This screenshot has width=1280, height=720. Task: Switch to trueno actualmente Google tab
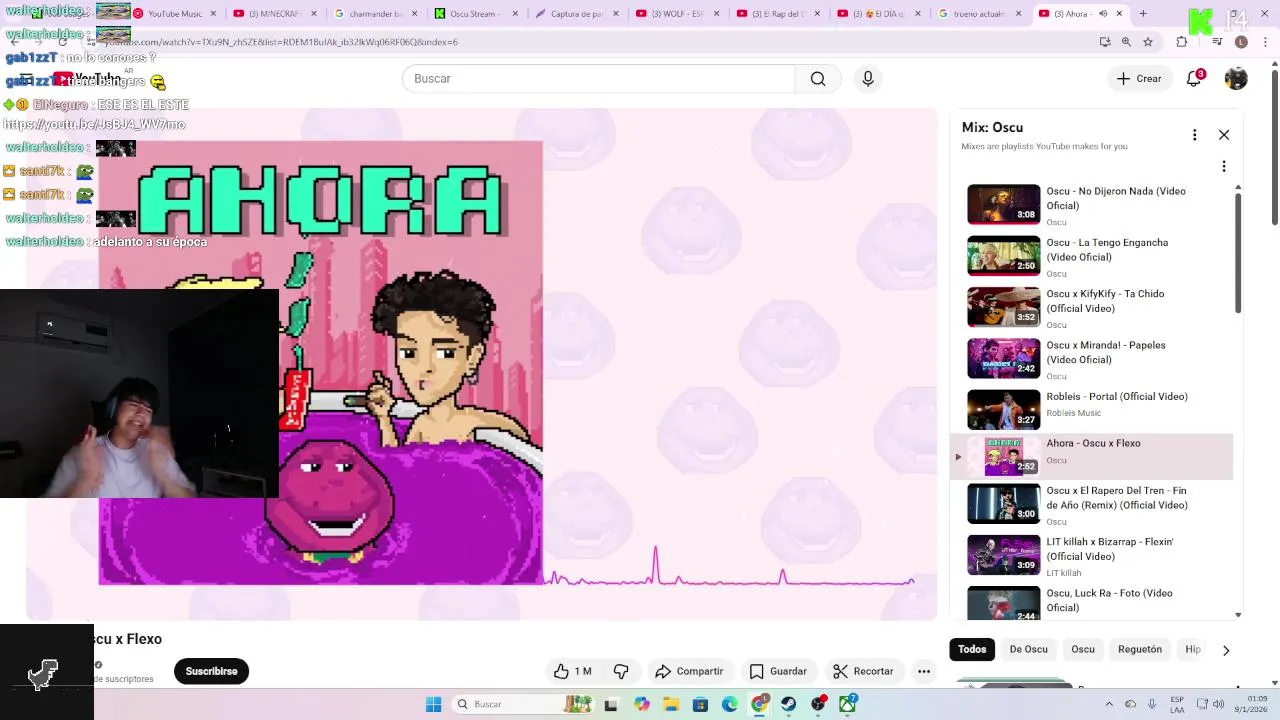pos(980,14)
